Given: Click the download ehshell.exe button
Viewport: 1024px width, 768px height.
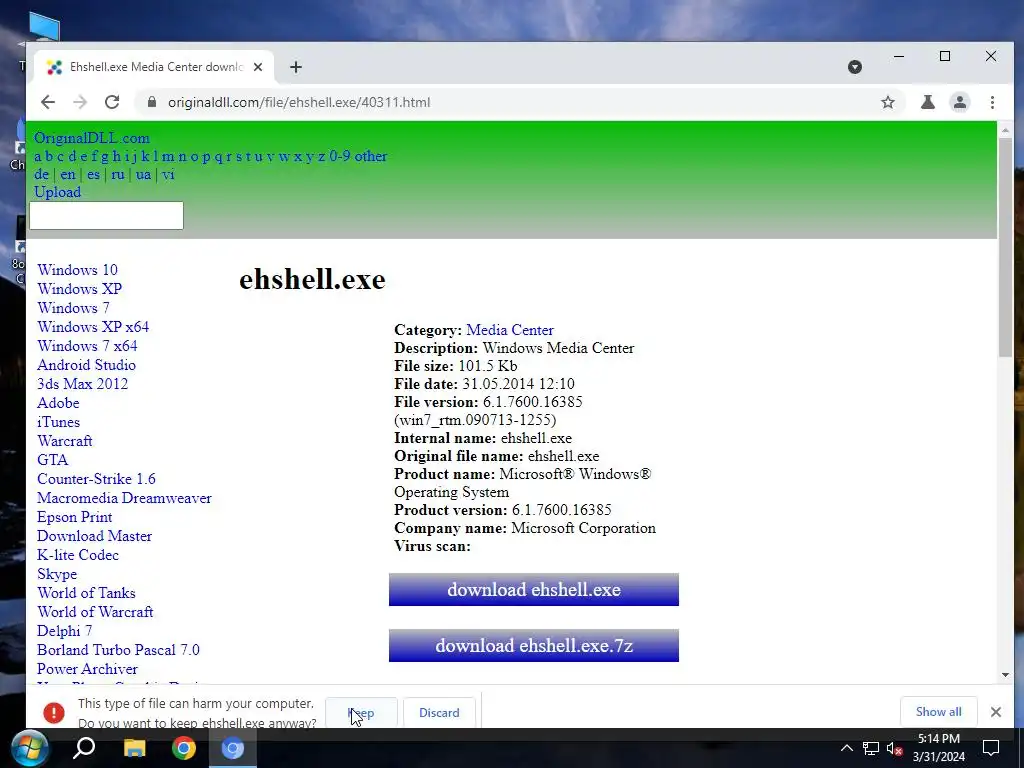Looking at the screenshot, I should pos(534,590).
